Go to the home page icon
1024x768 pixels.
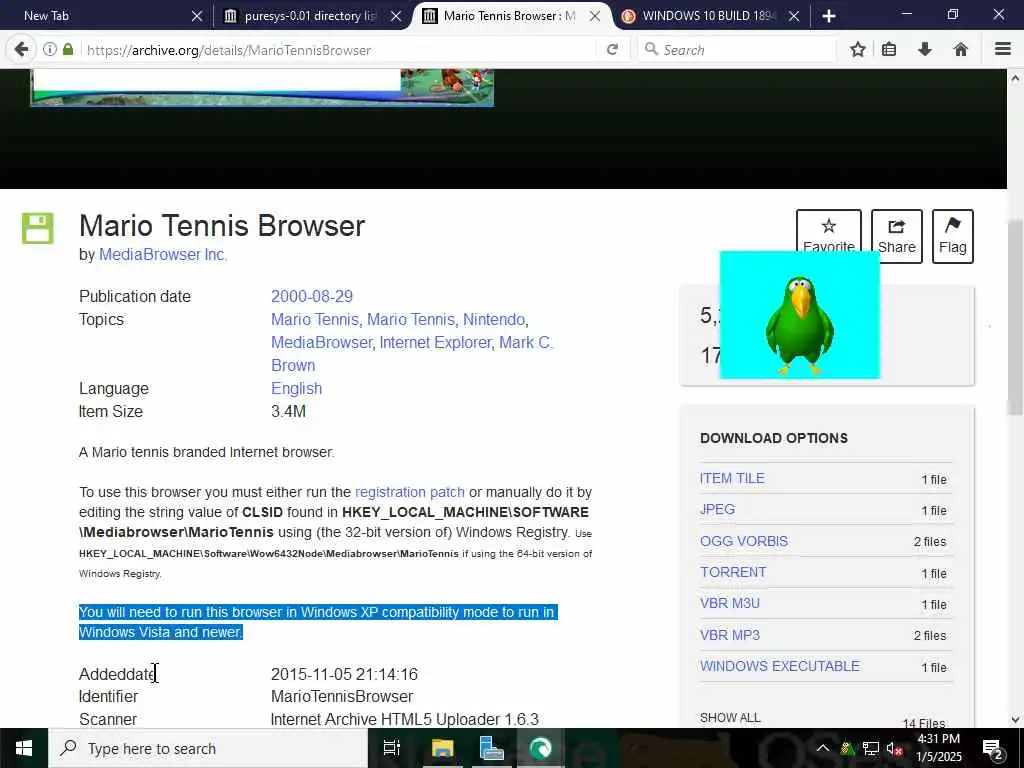[961, 50]
